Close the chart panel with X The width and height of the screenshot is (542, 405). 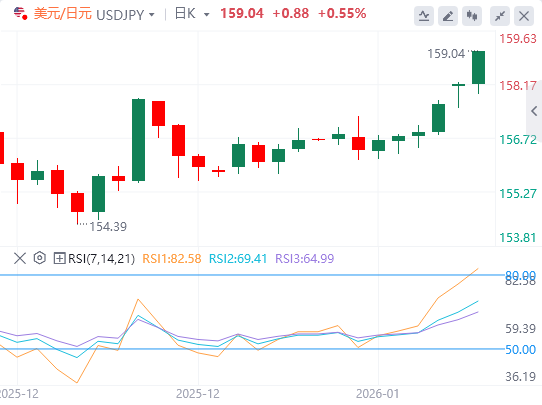coord(524,16)
